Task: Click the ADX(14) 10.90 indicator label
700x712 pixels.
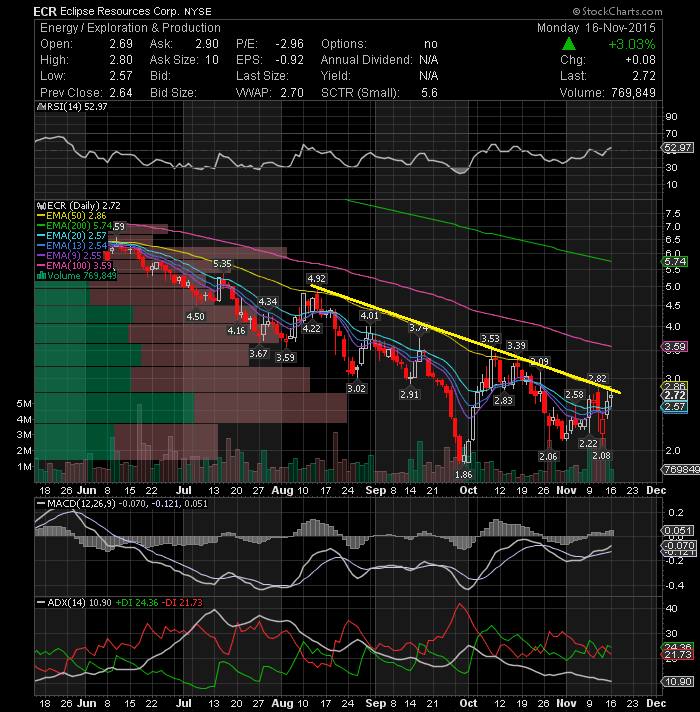Action: tap(74, 603)
